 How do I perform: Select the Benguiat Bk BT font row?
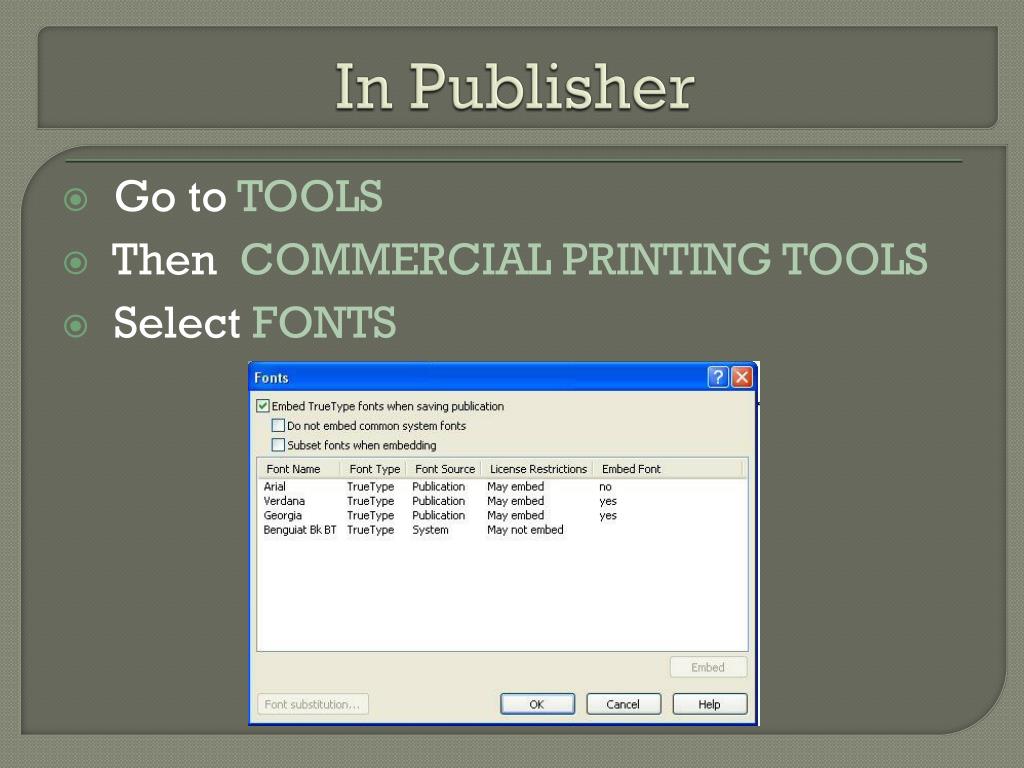502,530
